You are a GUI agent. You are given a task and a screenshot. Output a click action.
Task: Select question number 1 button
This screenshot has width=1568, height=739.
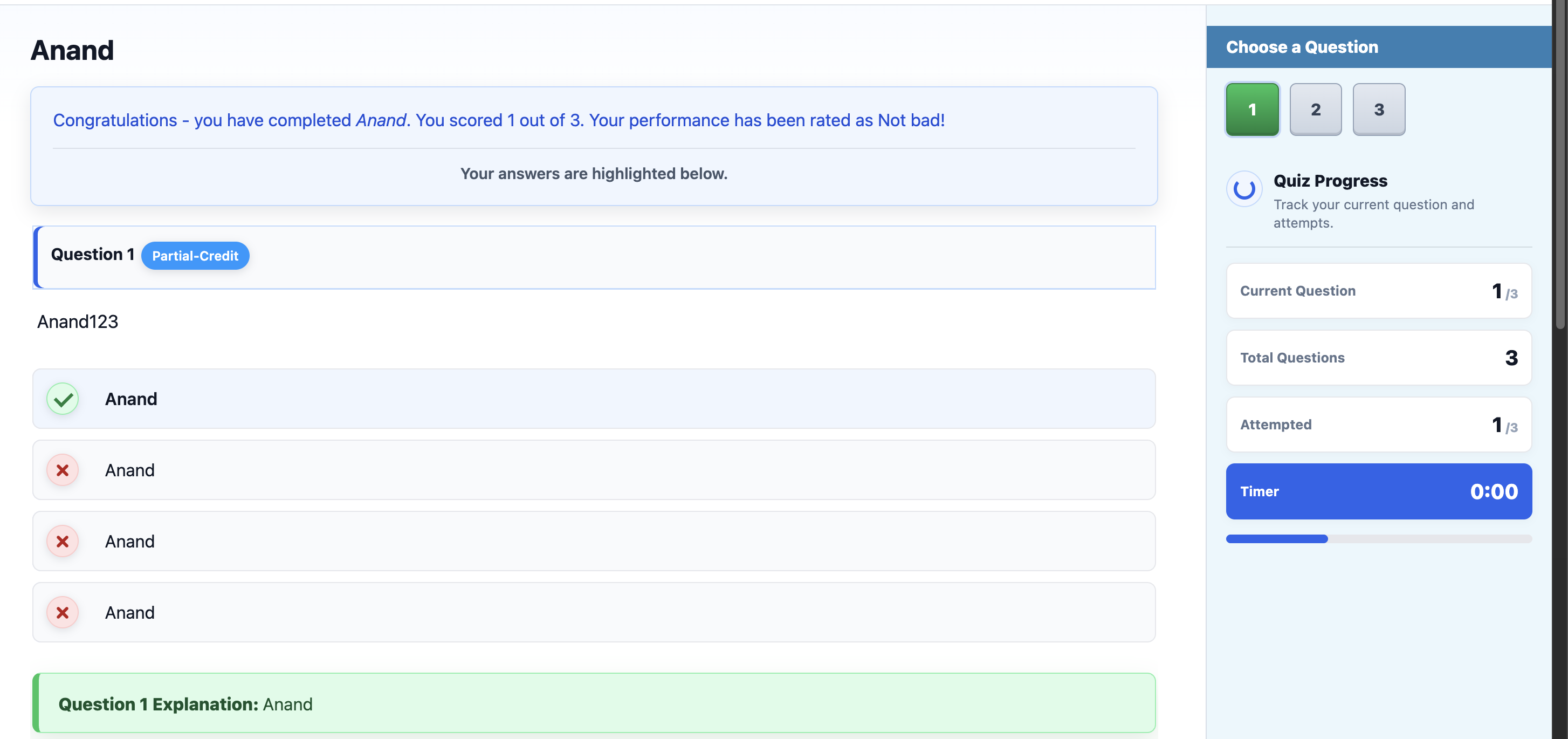click(x=1252, y=110)
